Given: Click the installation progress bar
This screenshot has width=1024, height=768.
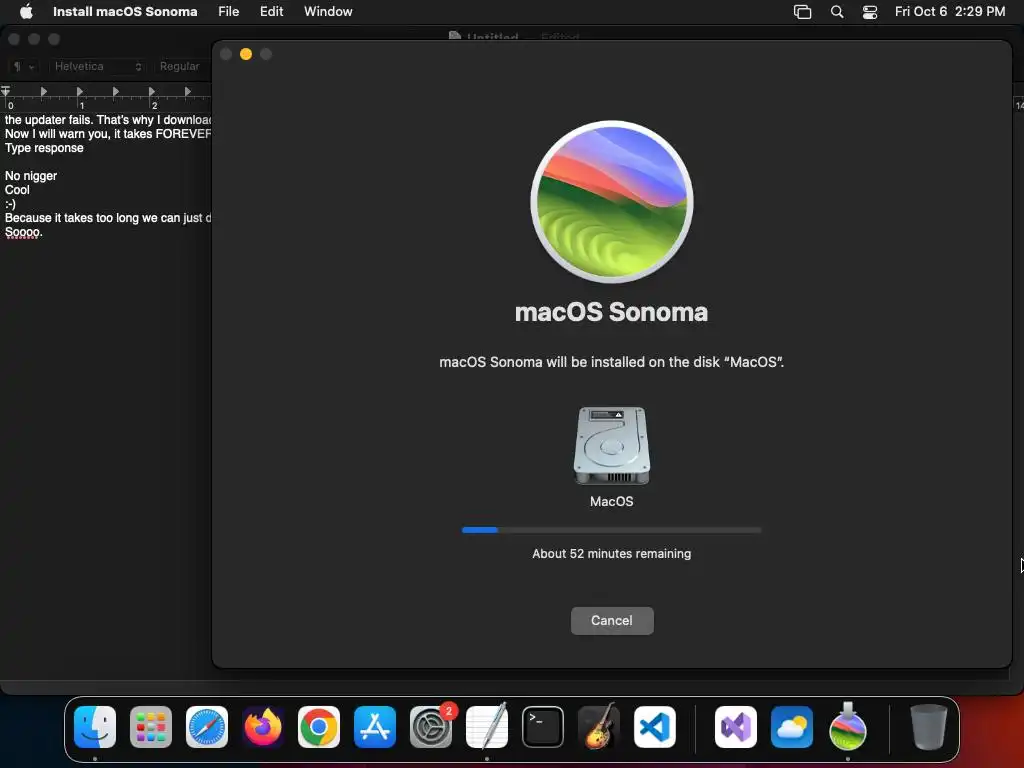Looking at the screenshot, I should (611, 530).
